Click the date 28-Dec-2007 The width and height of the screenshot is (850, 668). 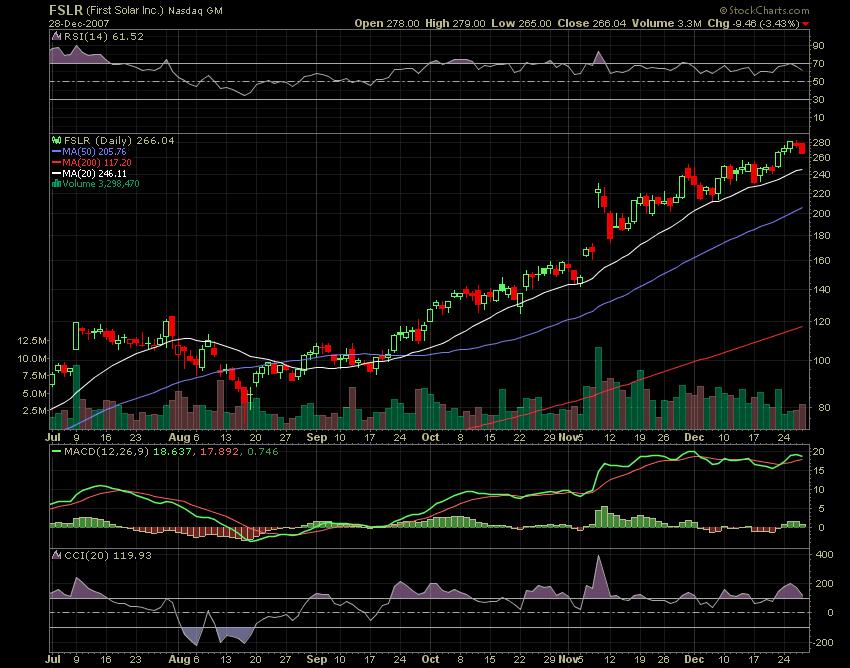[79, 24]
